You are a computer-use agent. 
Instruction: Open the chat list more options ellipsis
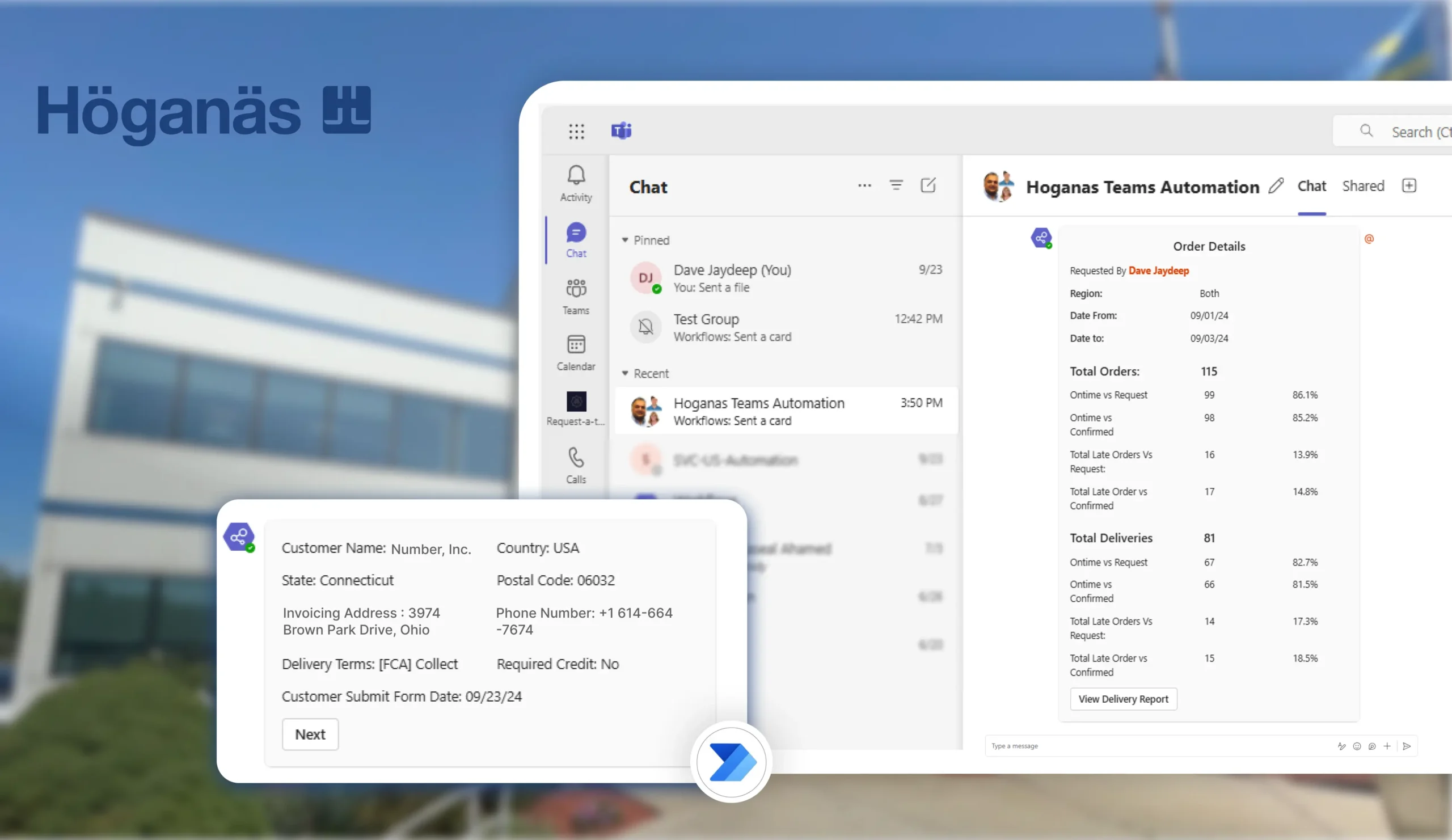point(864,185)
